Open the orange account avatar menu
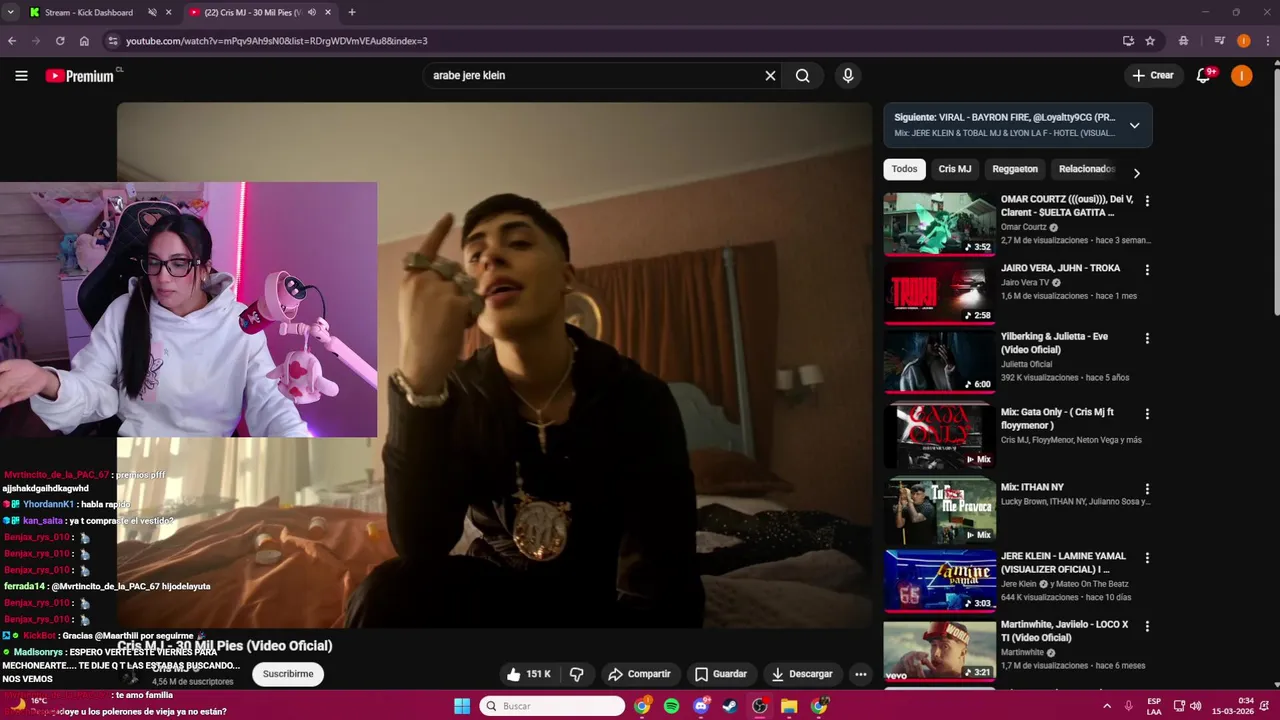Viewport: 1280px width, 720px height. click(1241, 75)
